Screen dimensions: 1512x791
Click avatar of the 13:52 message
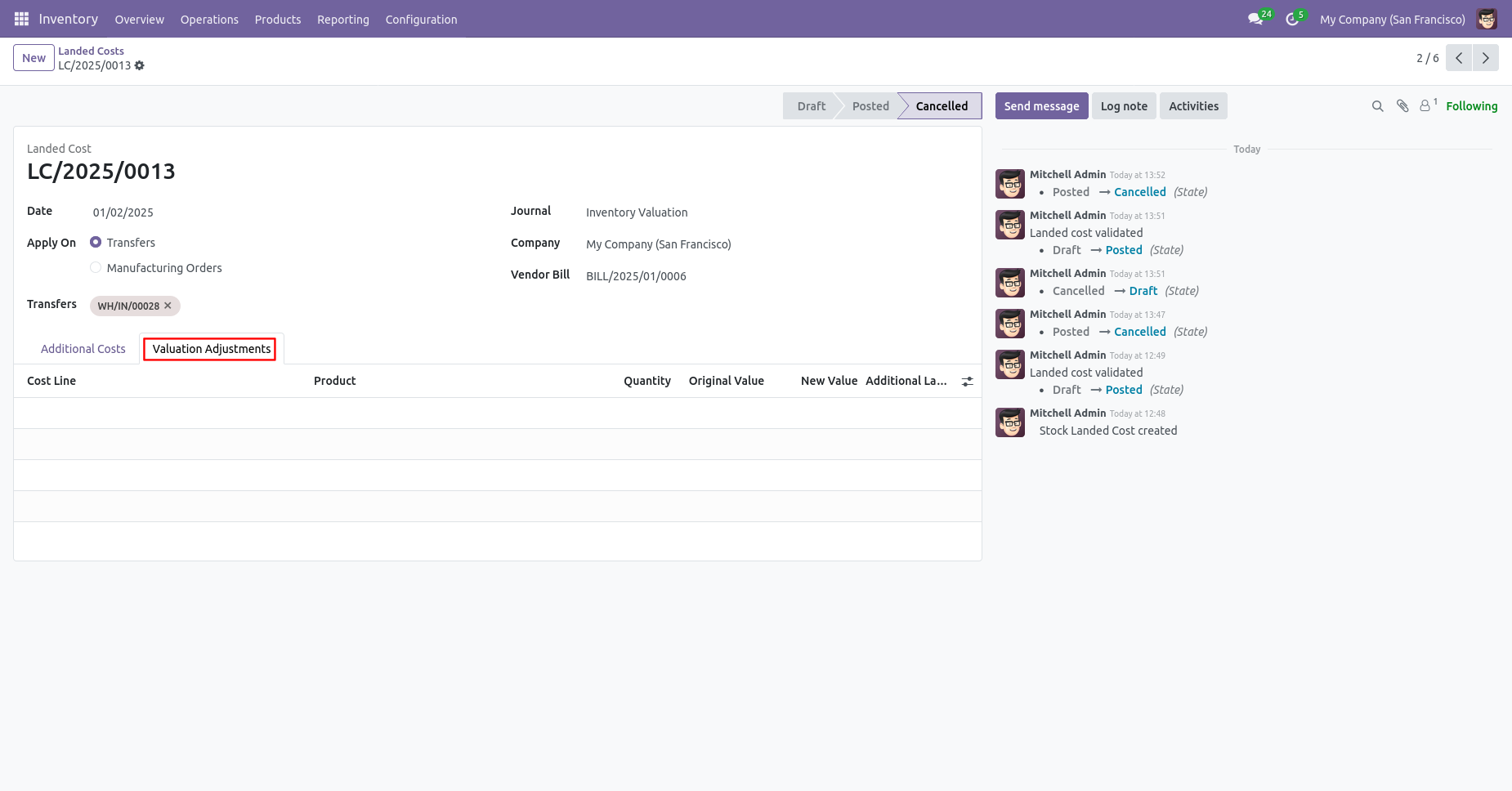click(1010, 184)
